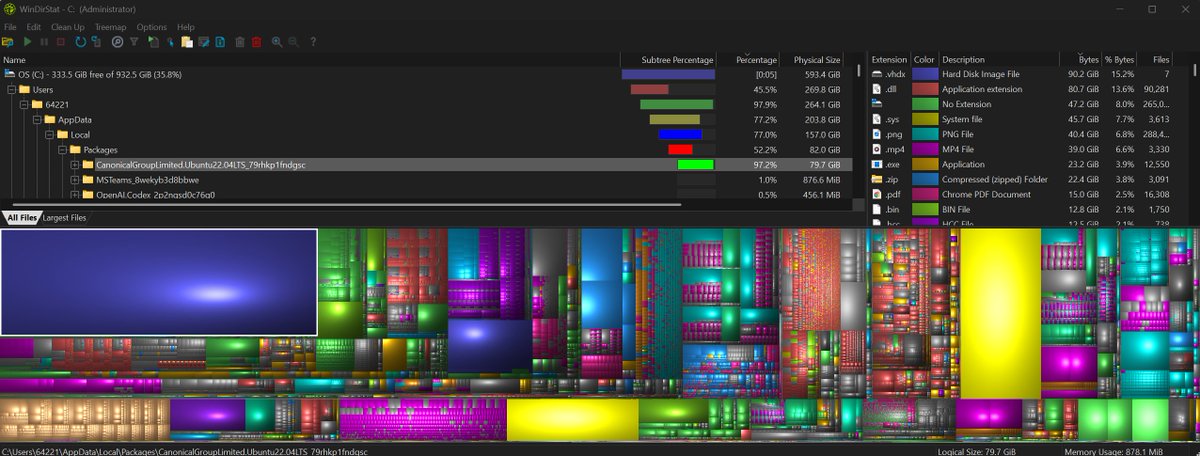1200x456 pixels.
Task: Click the yellow .sys color swatch
Action: coord(924,119)
